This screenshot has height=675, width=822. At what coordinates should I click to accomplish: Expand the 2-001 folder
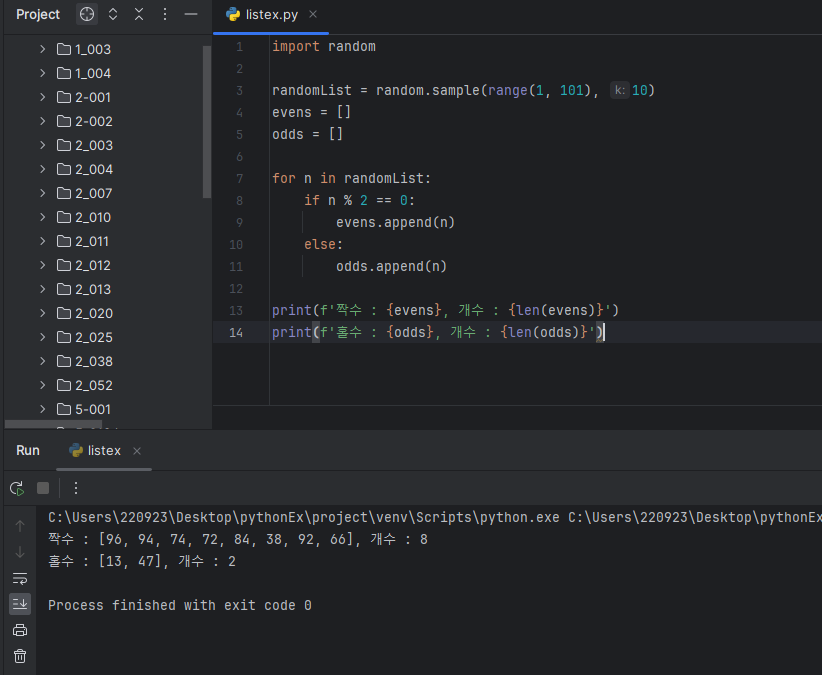click(x=42, y=97)
